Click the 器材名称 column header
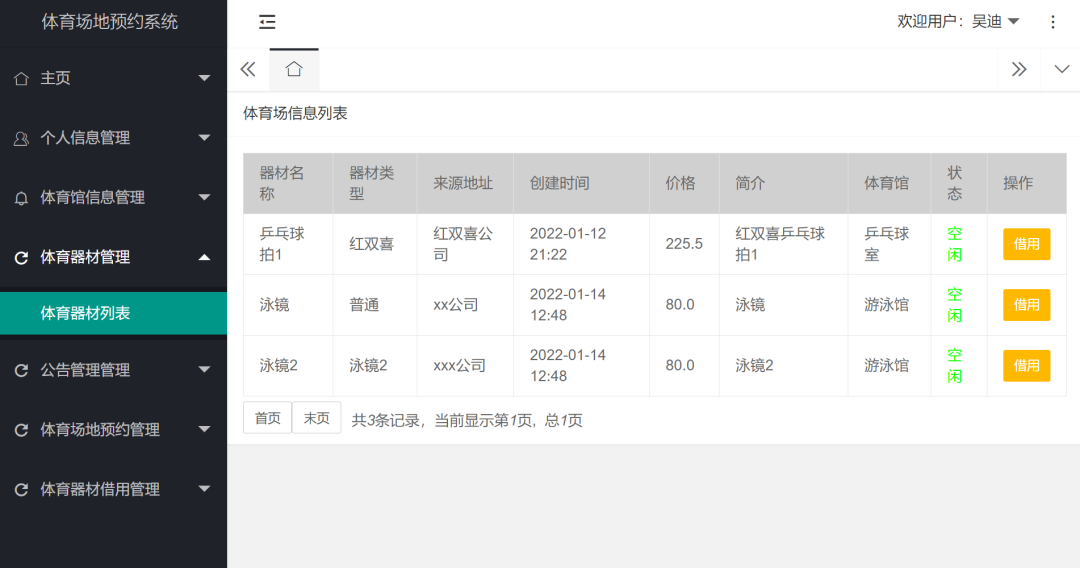Screen dimensions: 1080x568 click(x=288, y=183)
